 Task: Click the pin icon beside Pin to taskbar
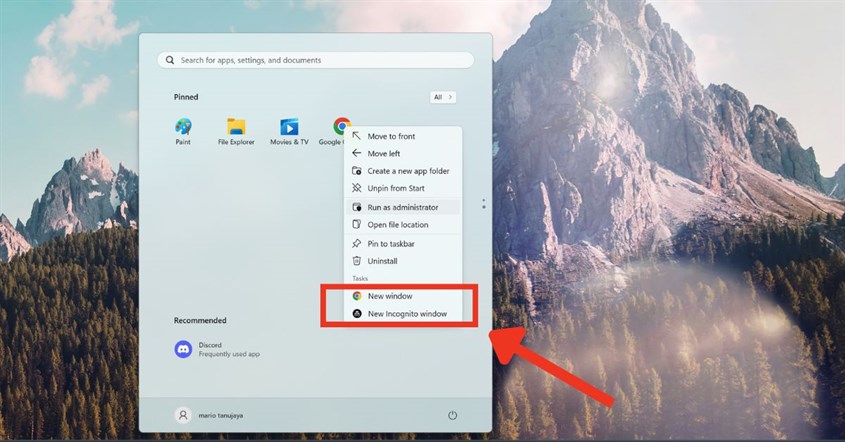pos(356,244)
